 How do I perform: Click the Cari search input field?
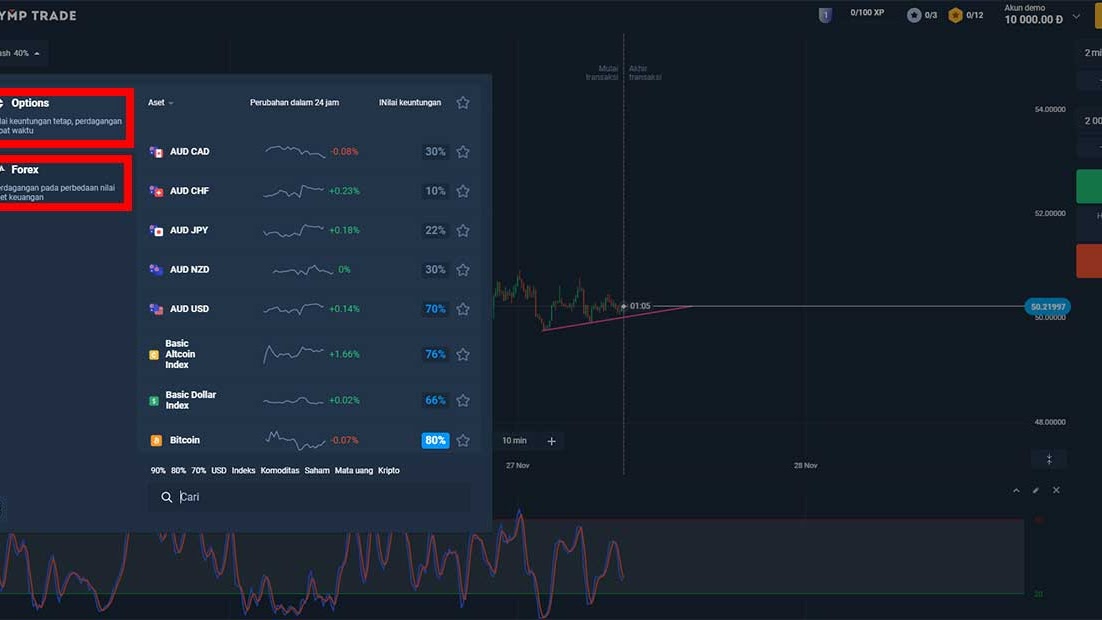pos(309,497)
